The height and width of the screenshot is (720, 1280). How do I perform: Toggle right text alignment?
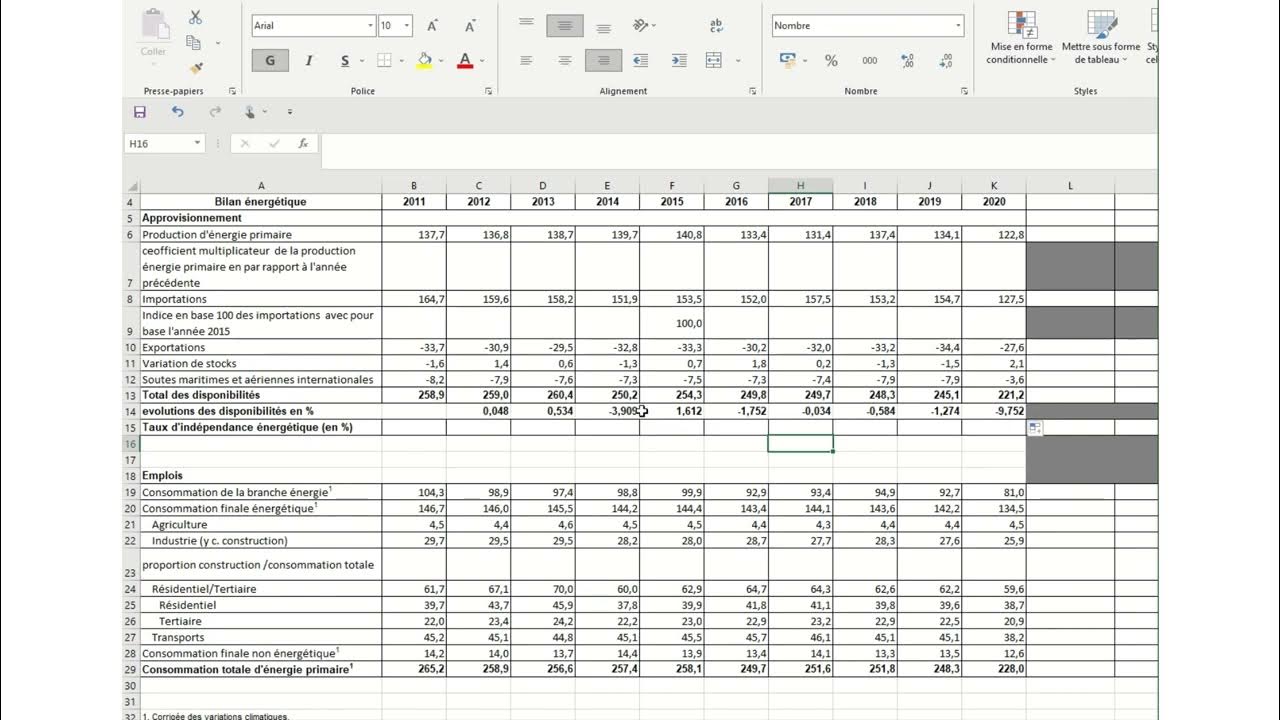[x=603, y=61]
